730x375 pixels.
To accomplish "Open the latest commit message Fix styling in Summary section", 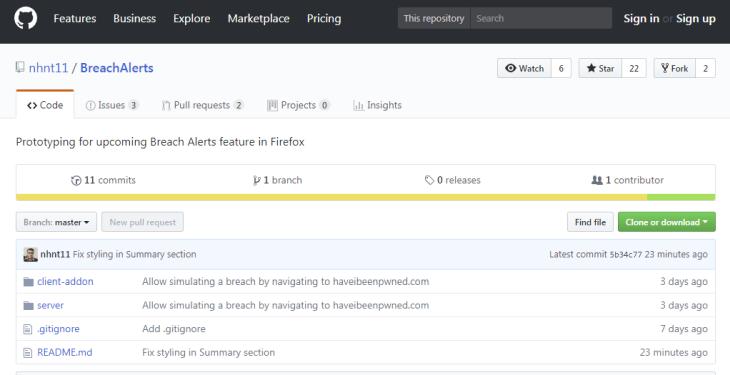I will 135,254.
